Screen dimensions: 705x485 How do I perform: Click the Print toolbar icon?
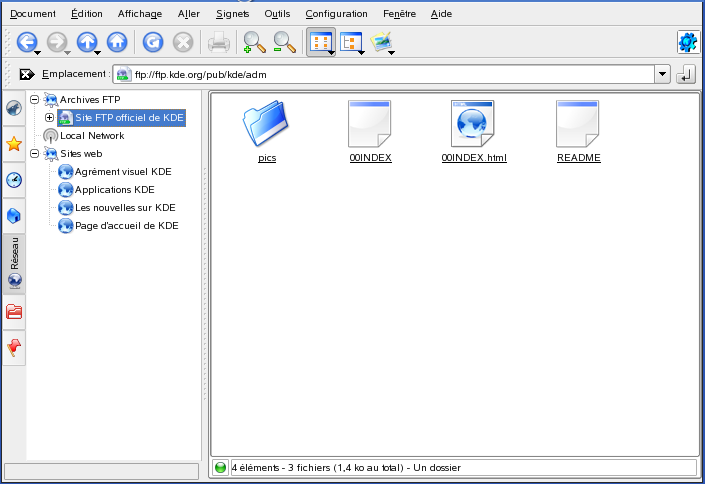219,42
